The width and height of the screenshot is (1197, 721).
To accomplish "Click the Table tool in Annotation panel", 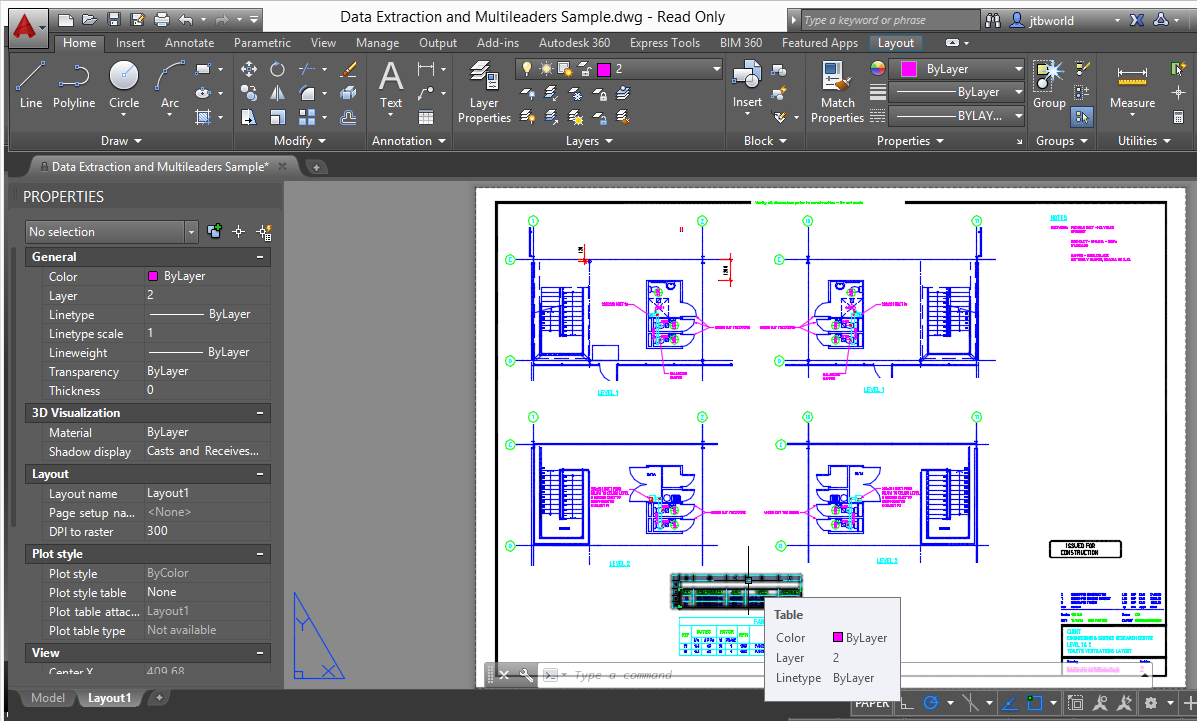I will (426, 117).
